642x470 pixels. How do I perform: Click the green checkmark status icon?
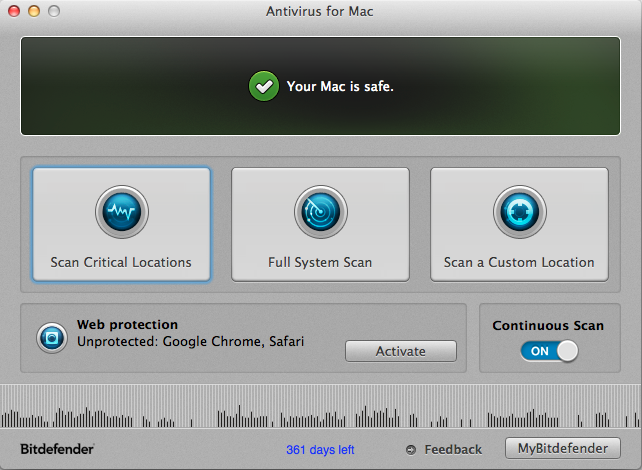(264, 86)
